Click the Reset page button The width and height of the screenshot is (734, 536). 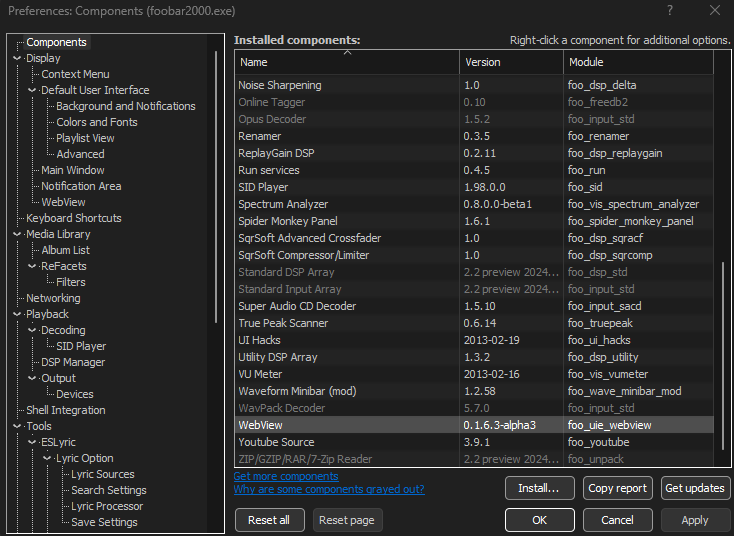click(347, 520)
